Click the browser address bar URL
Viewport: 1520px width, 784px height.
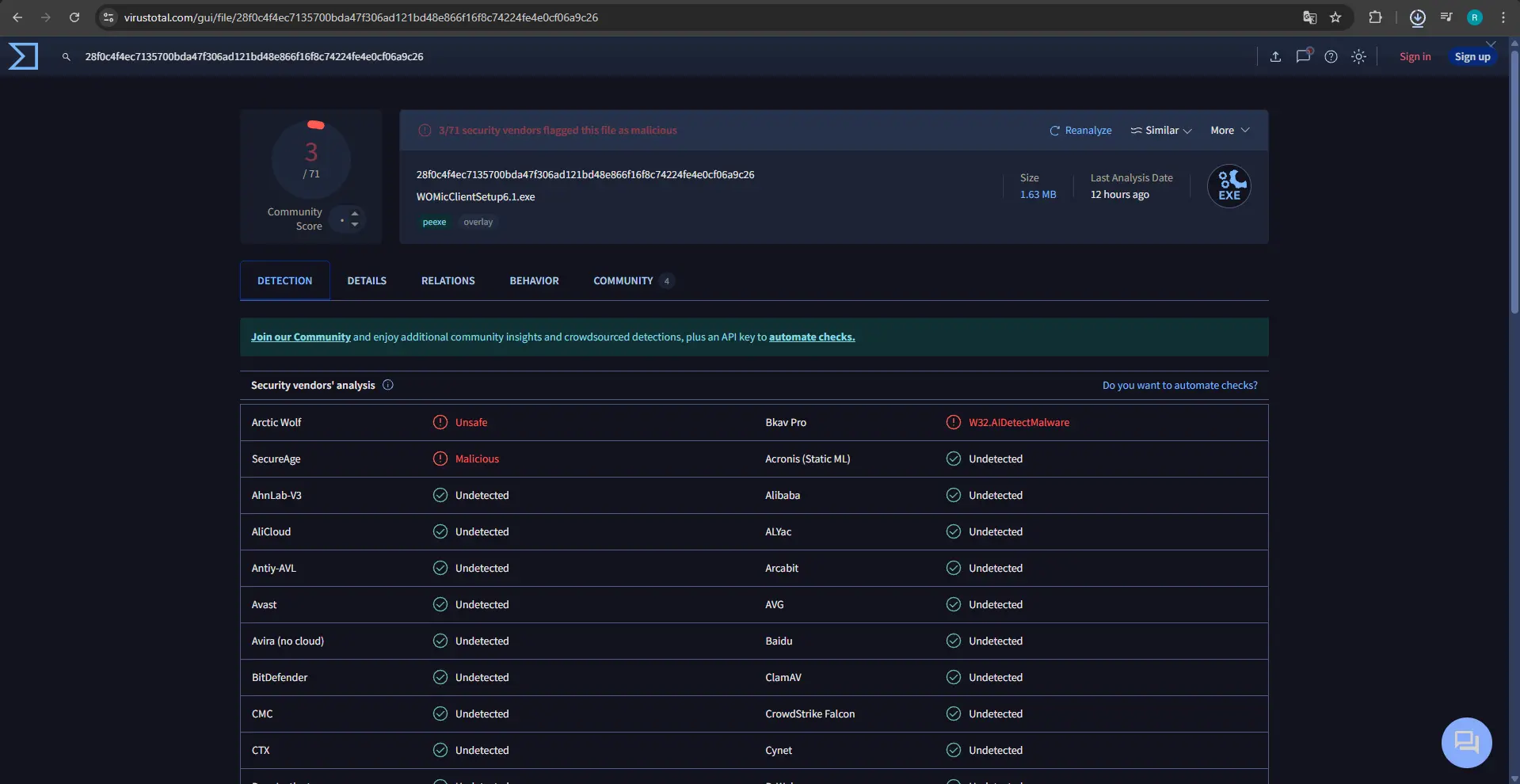[x=360, y=17]
